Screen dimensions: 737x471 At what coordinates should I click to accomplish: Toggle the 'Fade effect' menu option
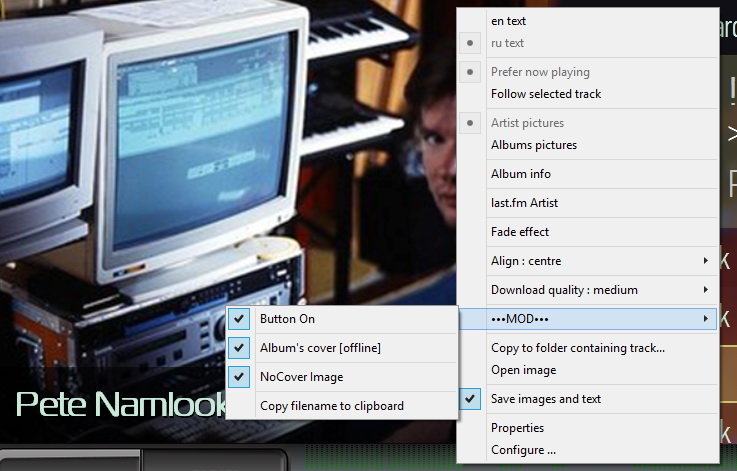[x=588, y=232]
